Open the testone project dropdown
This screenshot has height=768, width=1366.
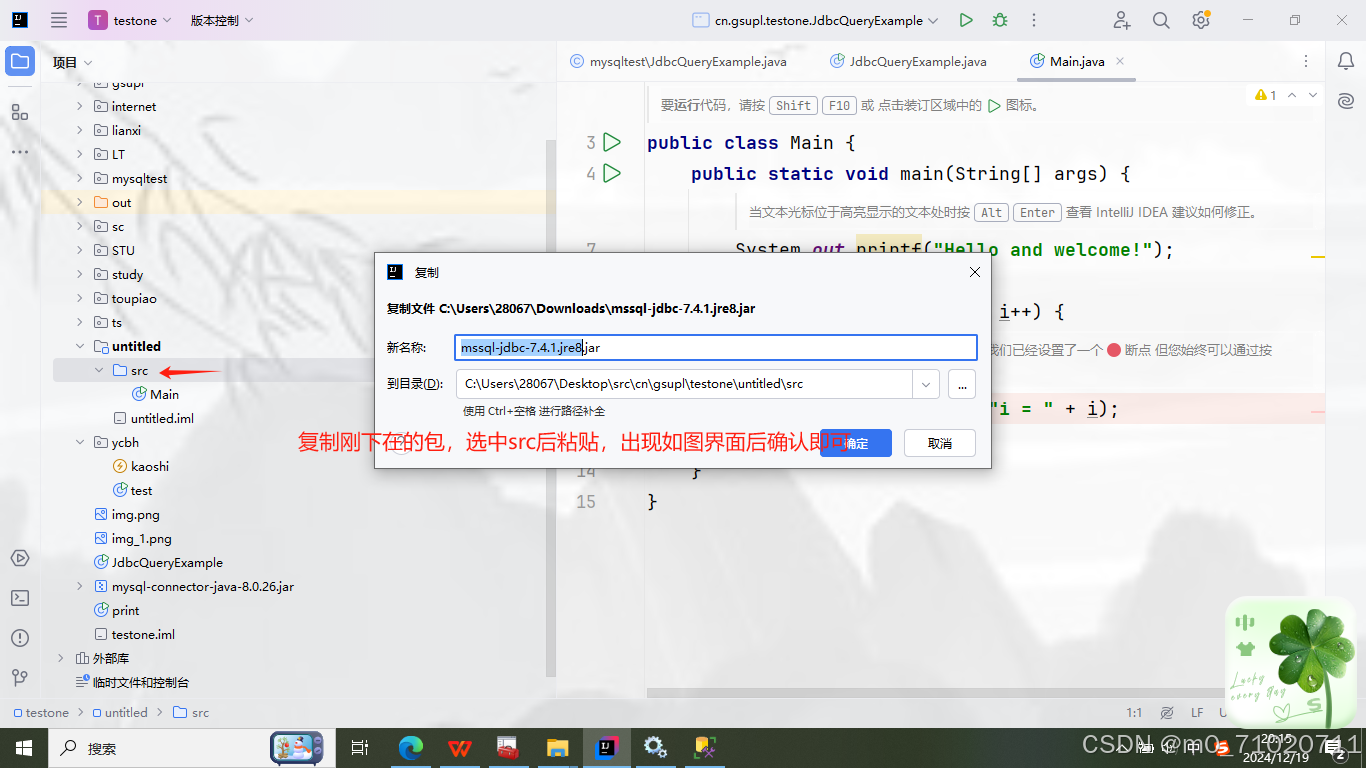click(129, 20)
